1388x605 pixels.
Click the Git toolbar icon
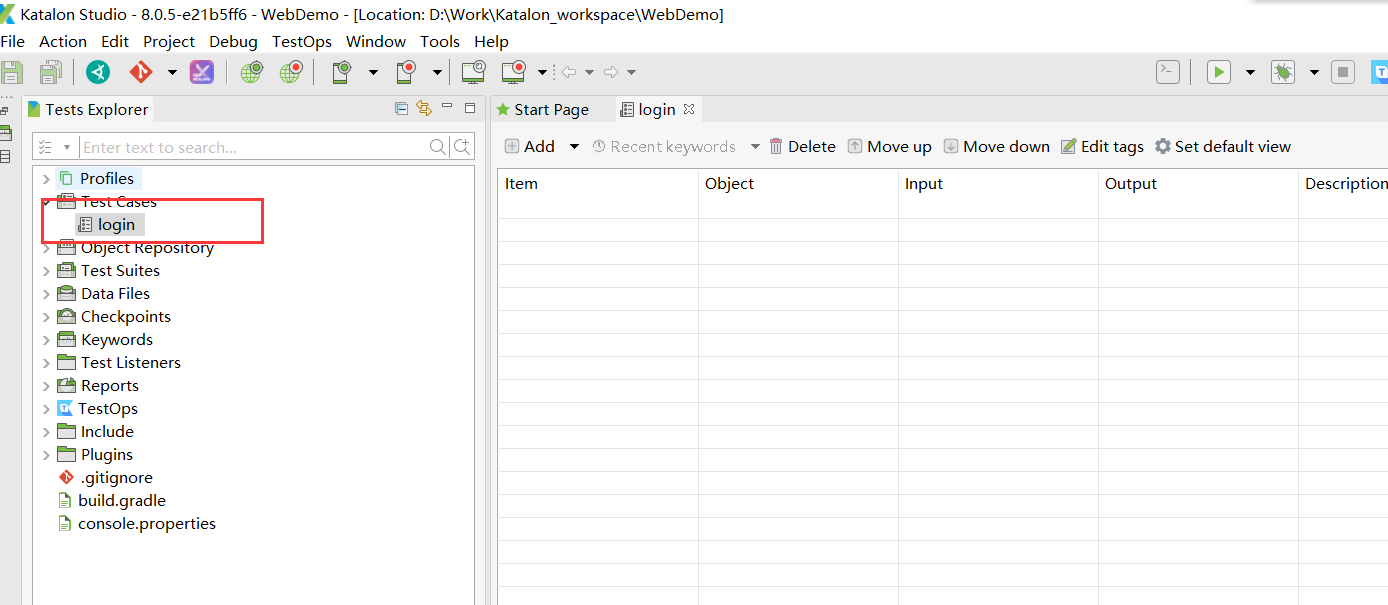point(141,72)
